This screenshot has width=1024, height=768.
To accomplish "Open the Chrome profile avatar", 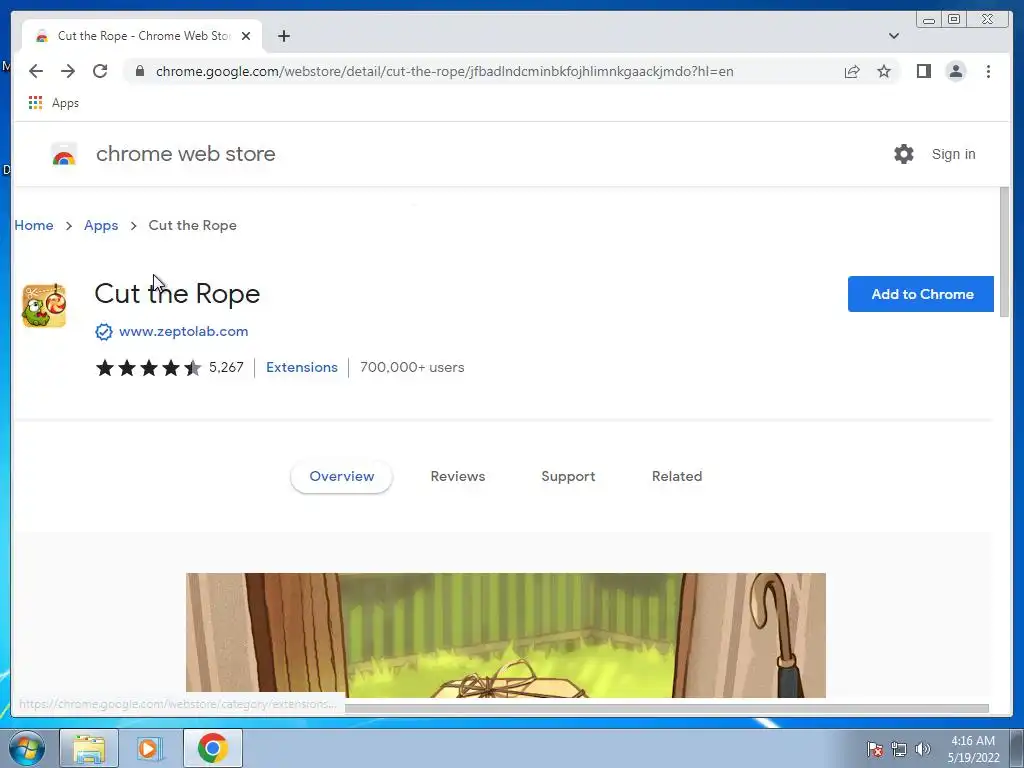I will click(955, 71).
